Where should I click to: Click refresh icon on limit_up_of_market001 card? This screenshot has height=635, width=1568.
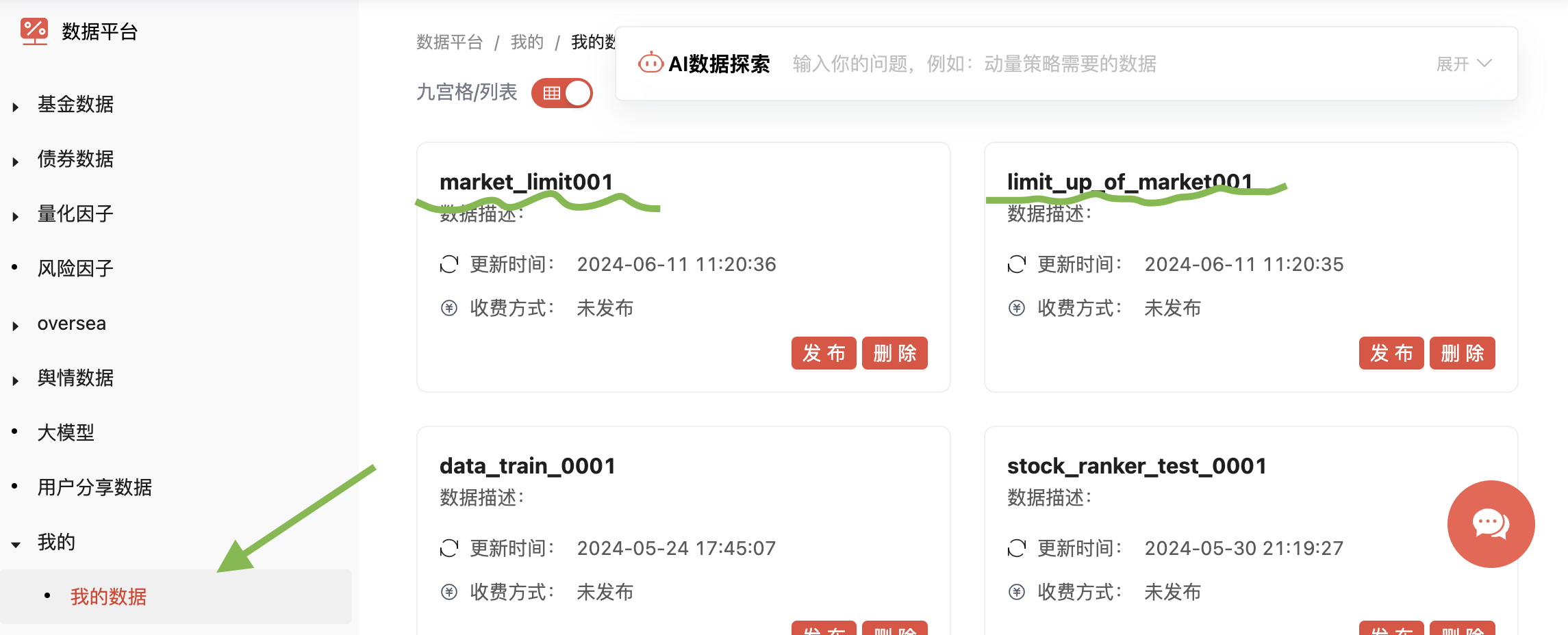coord(1017,264)
